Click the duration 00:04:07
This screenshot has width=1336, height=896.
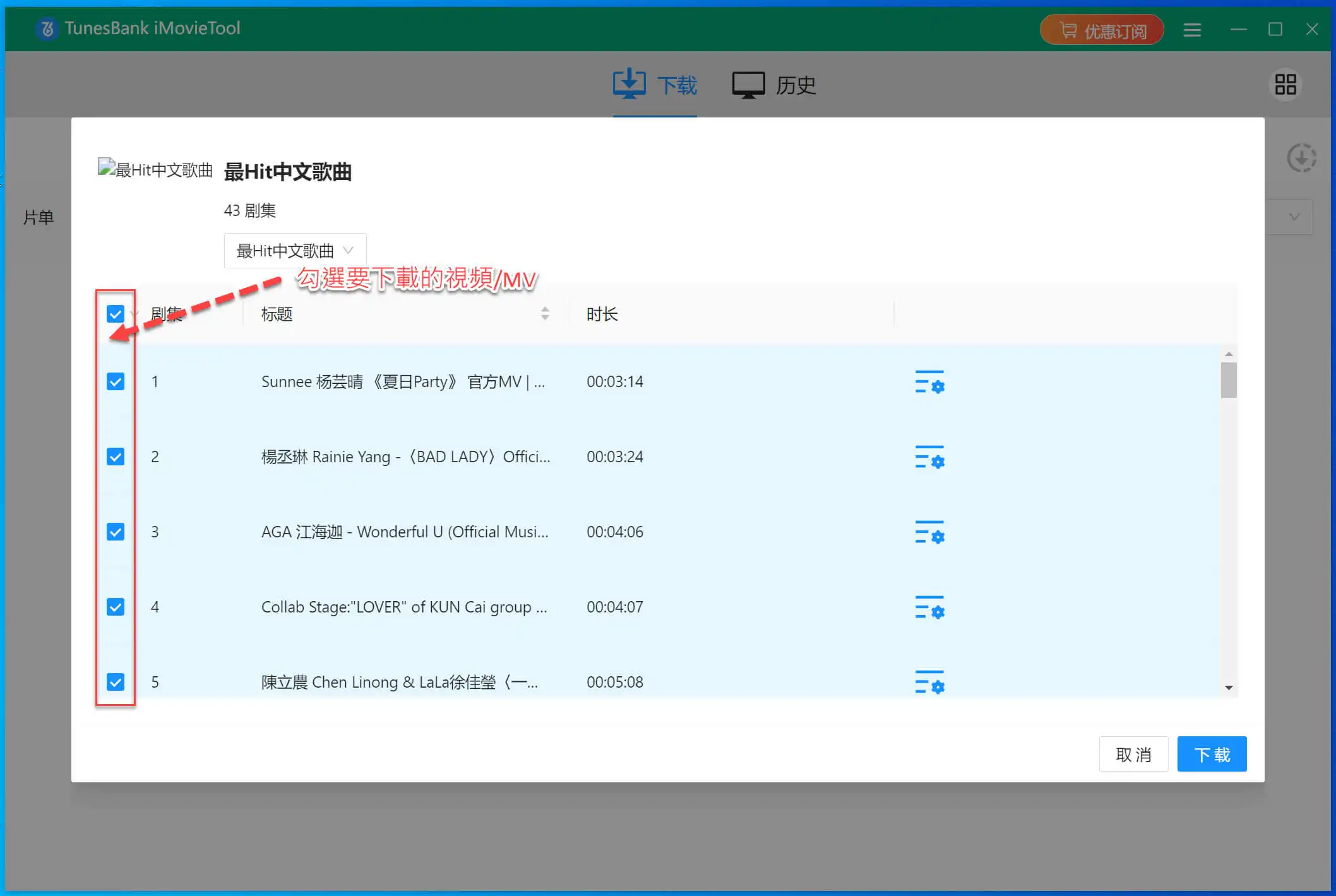(x=615, y=607)
